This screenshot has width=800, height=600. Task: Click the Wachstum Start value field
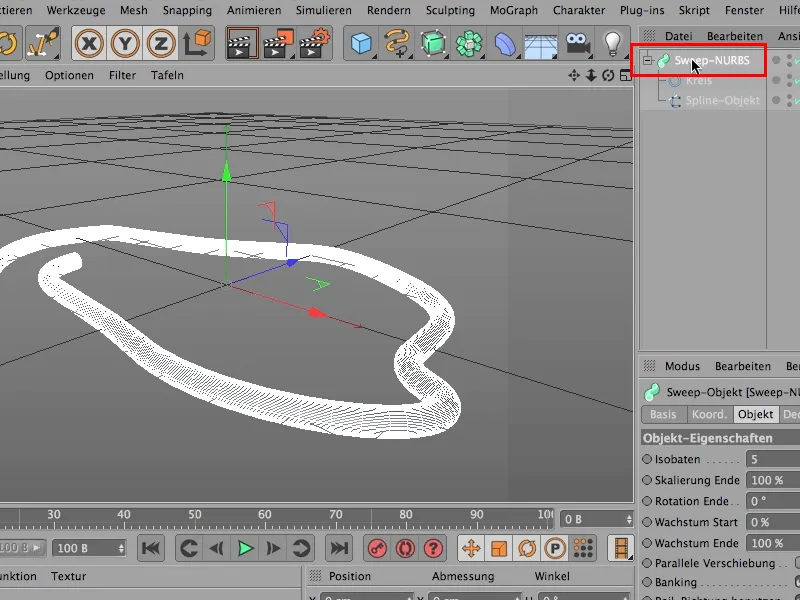click(773, 522)
